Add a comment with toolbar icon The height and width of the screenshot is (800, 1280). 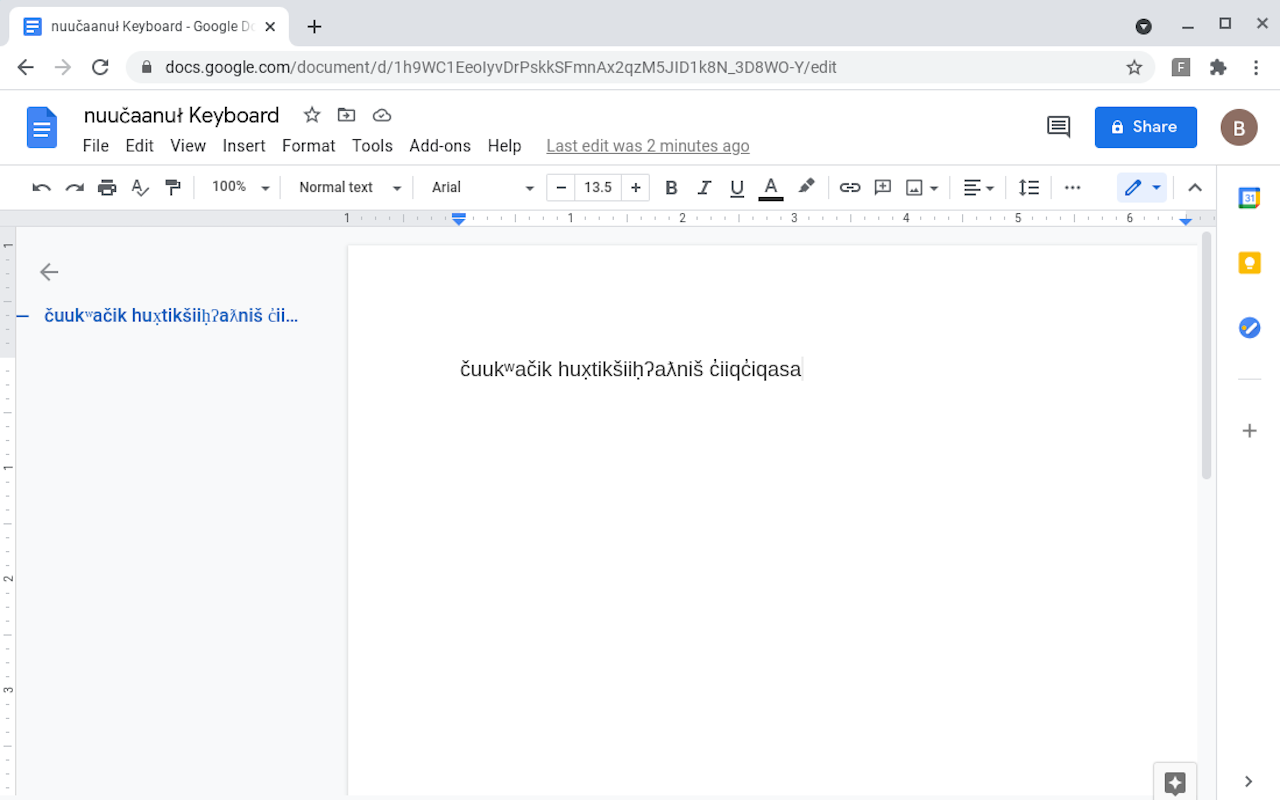point(882,187)
